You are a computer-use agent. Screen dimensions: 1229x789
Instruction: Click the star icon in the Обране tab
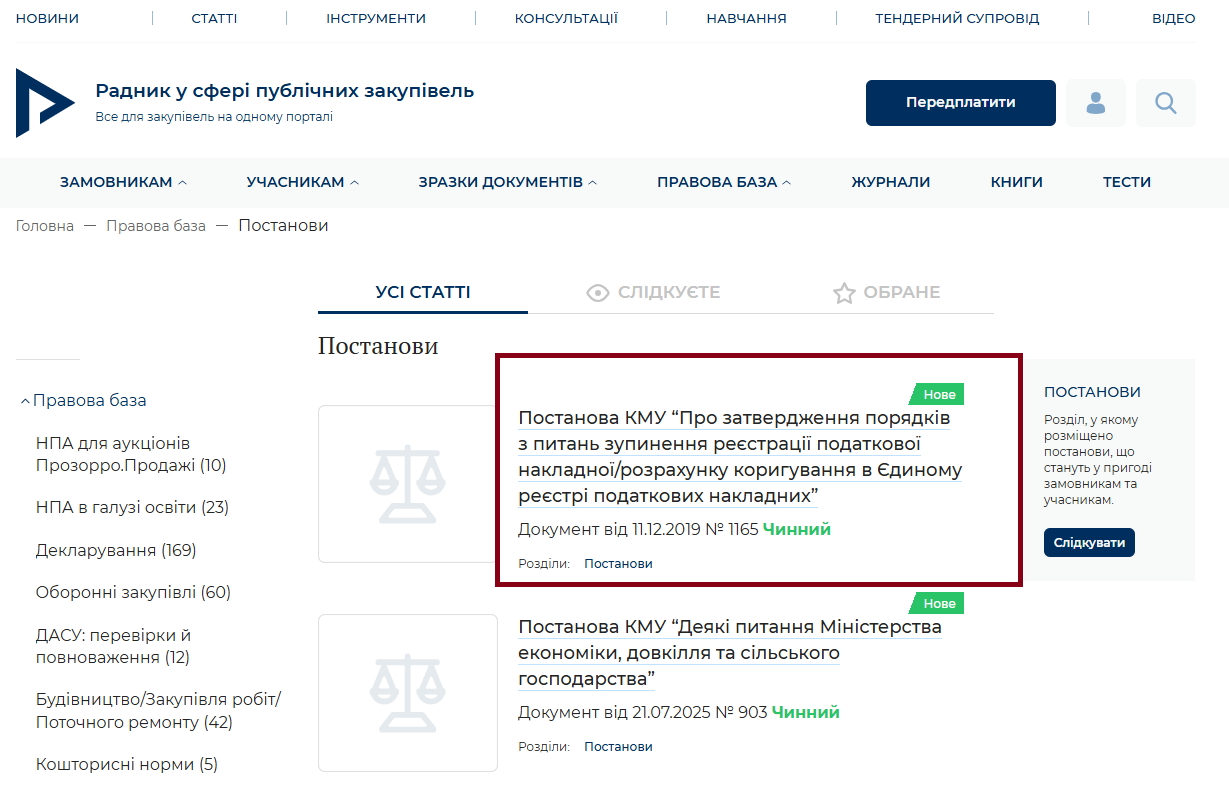[x=844, y=293]
